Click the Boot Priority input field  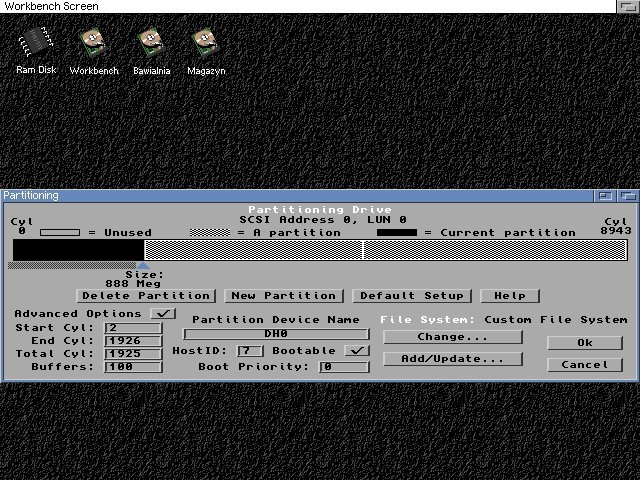[344, 367]
